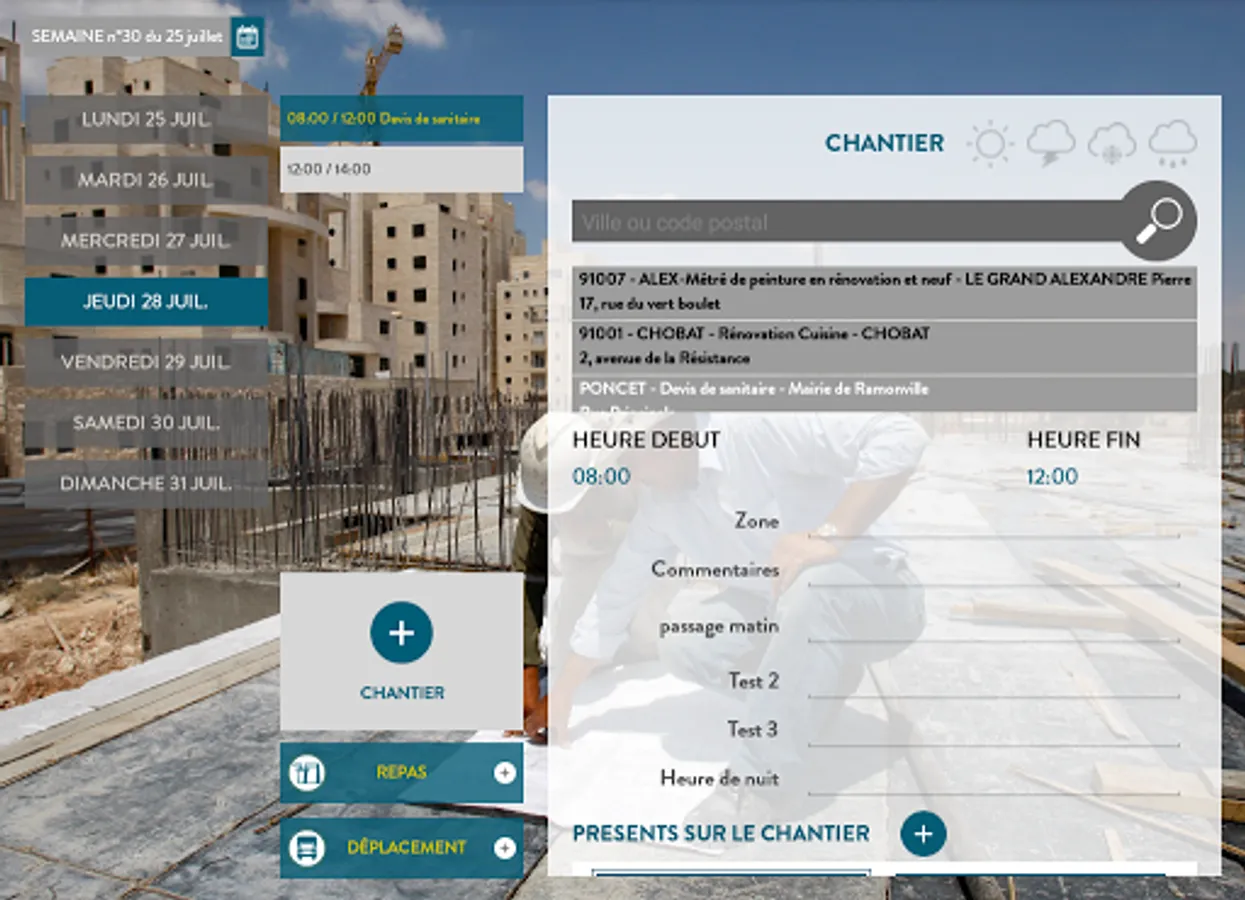Click the plus icon on the Repas button
This screenshot has height=900, width=1245.
pos(505,772)
